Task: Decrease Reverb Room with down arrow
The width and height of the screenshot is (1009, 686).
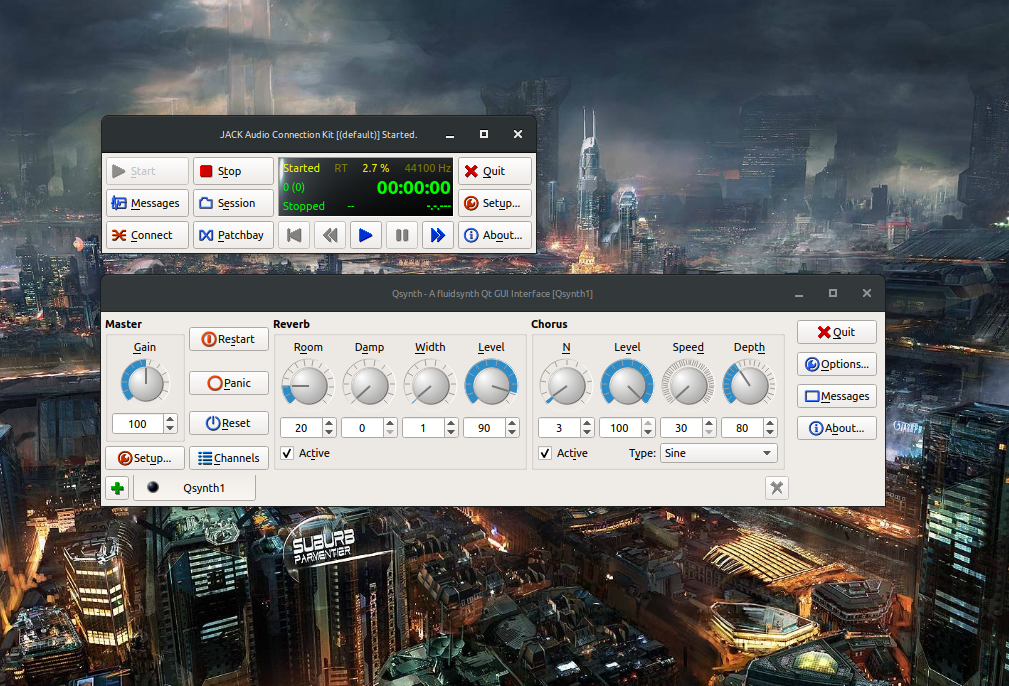Action: [x=329, y=433]
